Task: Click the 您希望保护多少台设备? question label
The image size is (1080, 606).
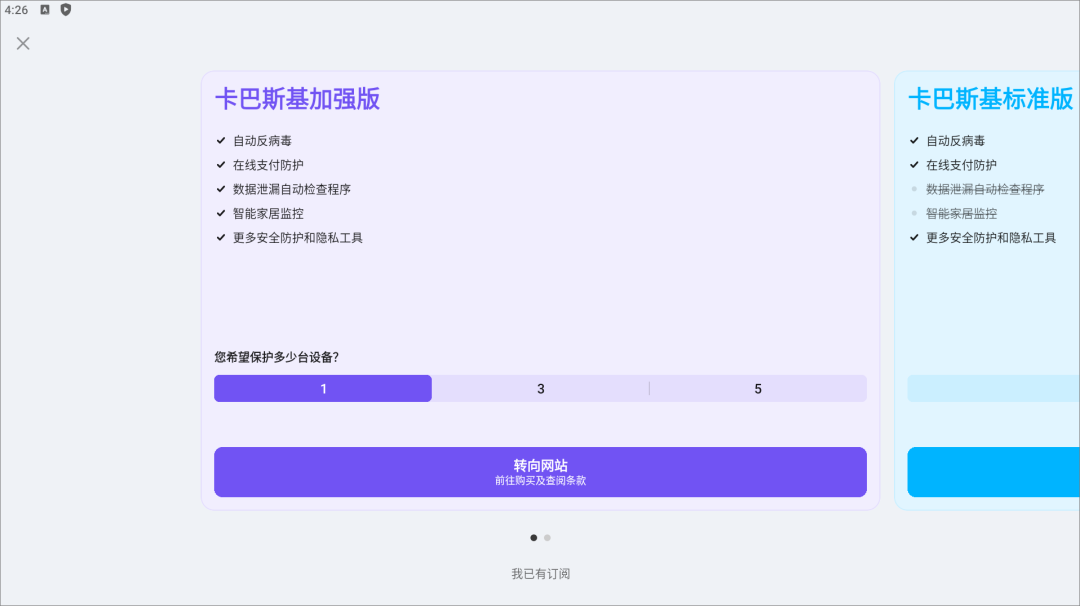Action: click(276, 357)
